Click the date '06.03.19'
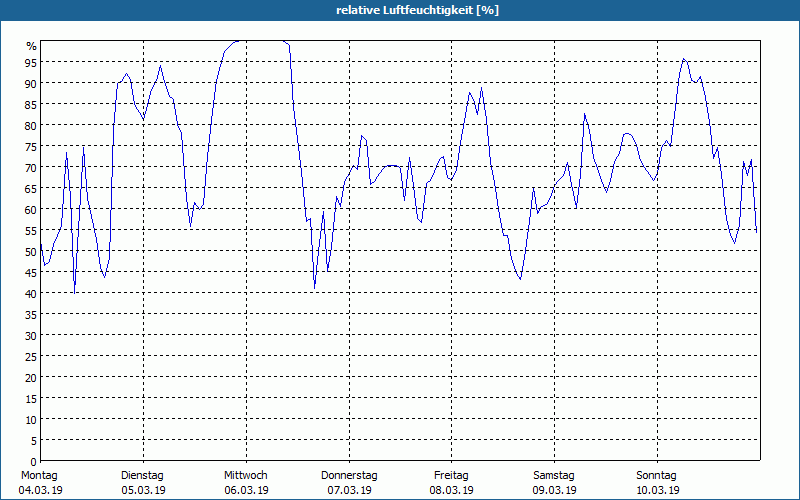 point(246,490)
